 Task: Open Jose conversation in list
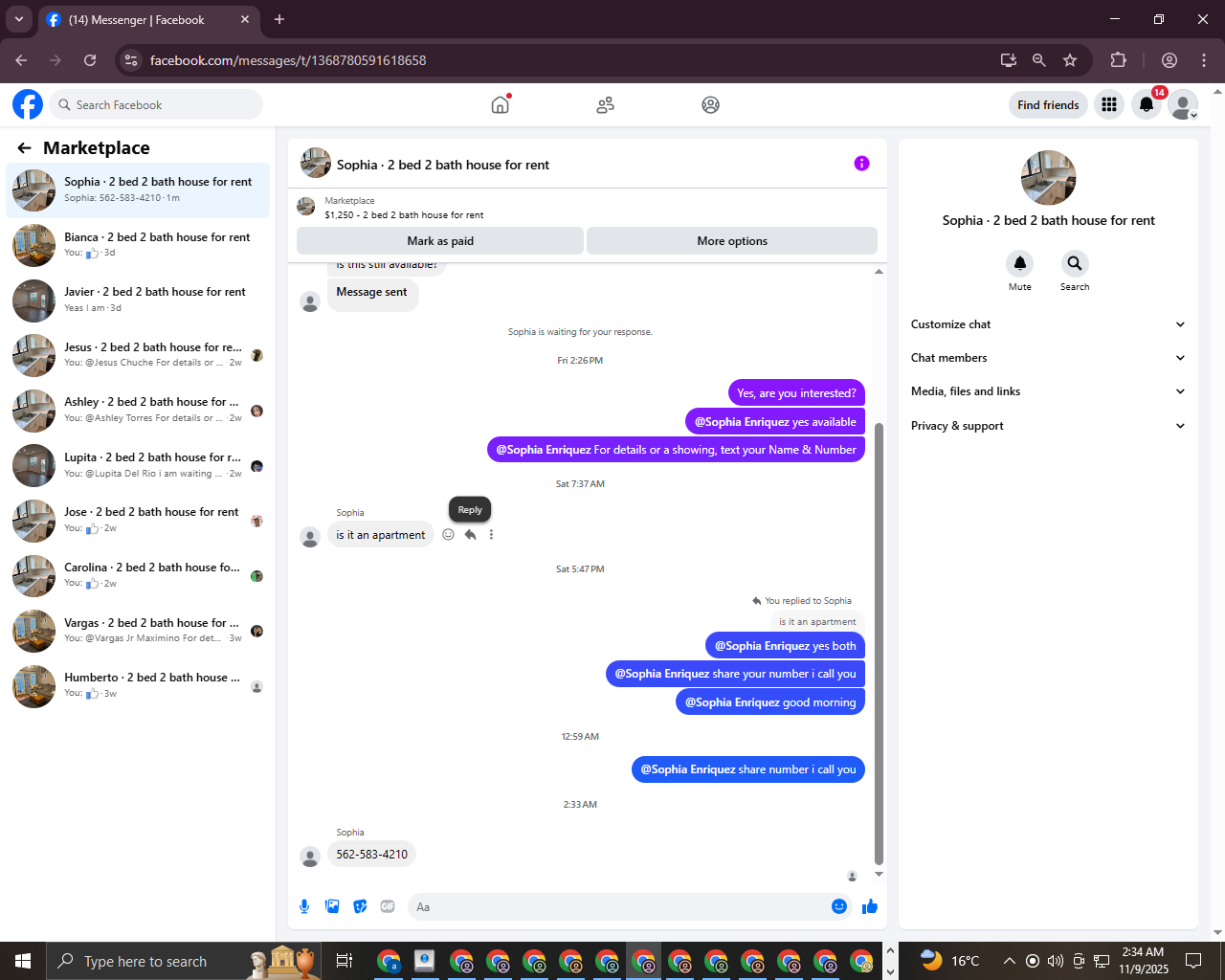pos(138,521)
